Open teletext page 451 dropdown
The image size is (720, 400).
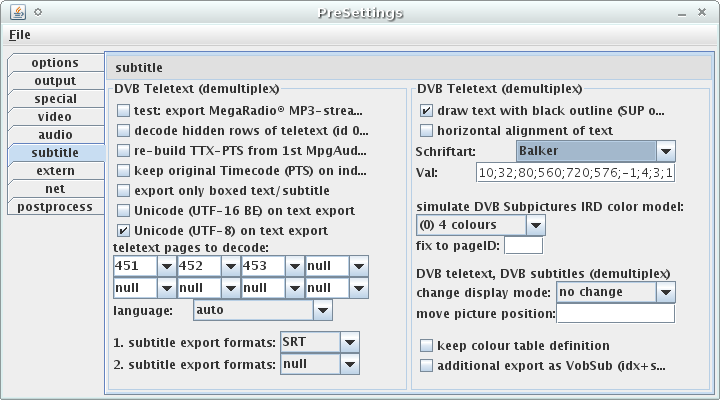pos(166,266)
